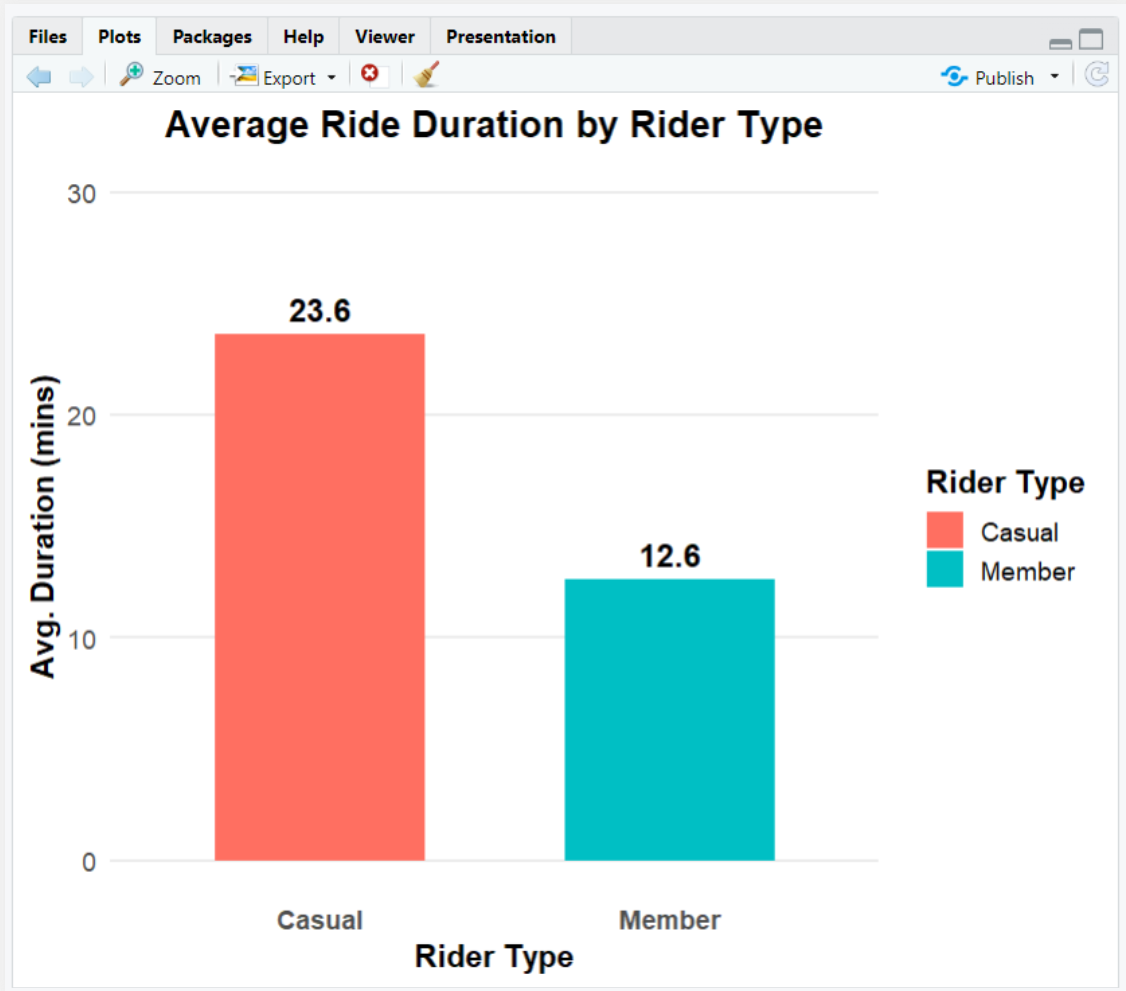This screenshot has height=991, width=1126.
Task: Remove the current plot with the red X
Action: click(370, 73)
